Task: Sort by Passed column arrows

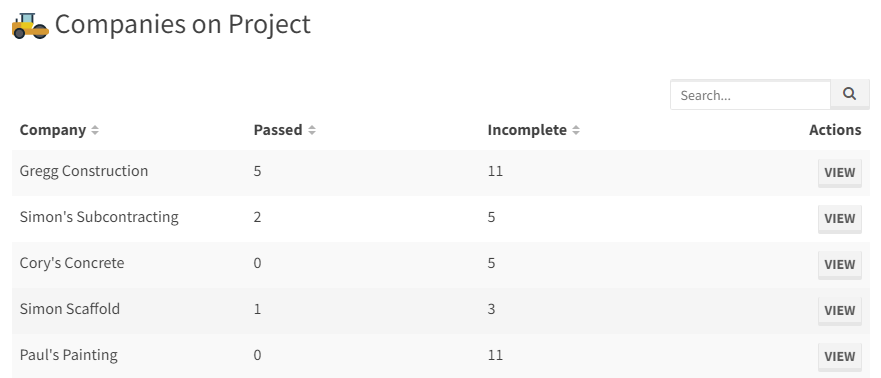Action: click(x=312, y=130)
